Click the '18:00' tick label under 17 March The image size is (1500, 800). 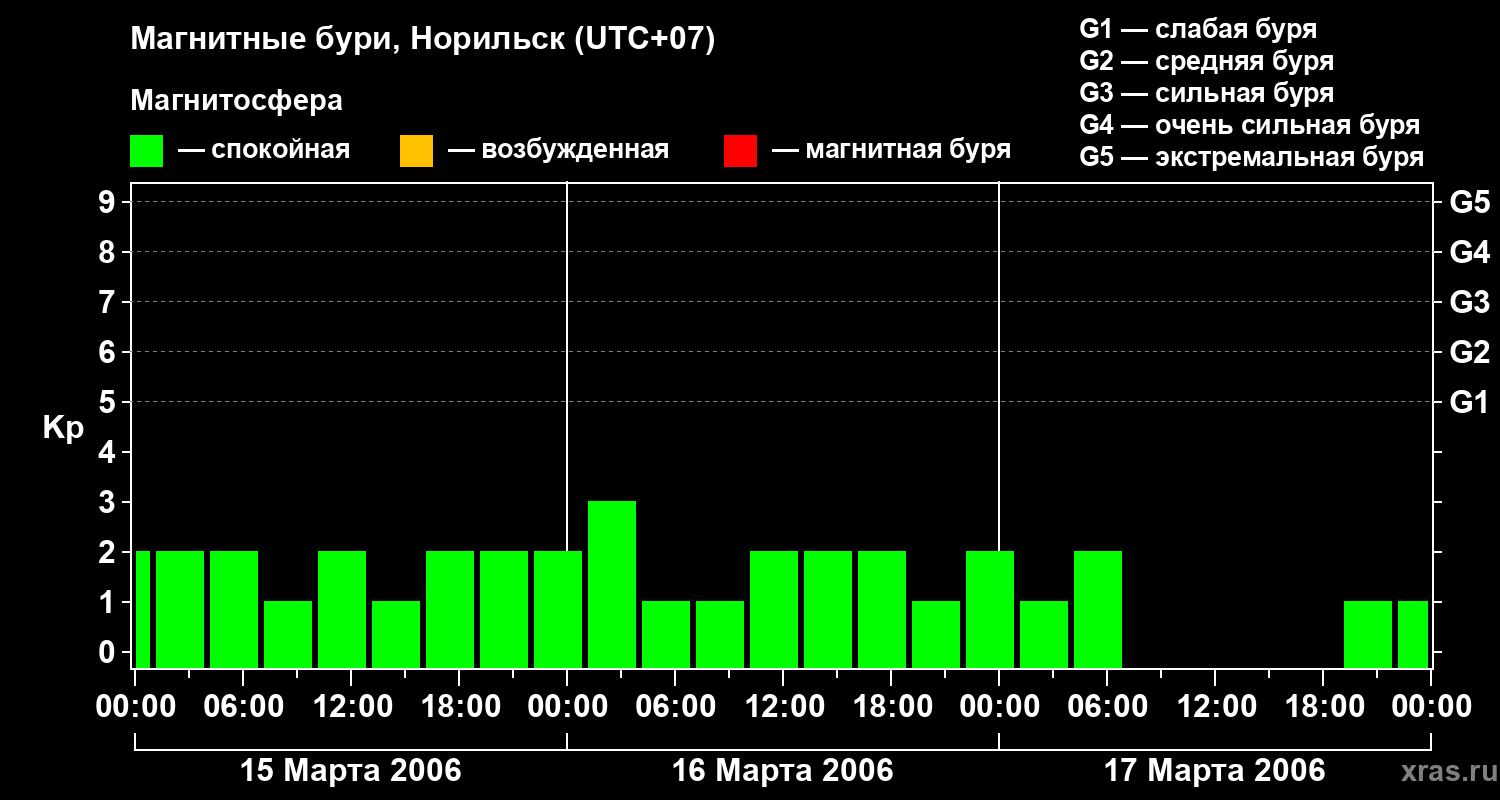pyautogui.click(x=1323, y=707)
